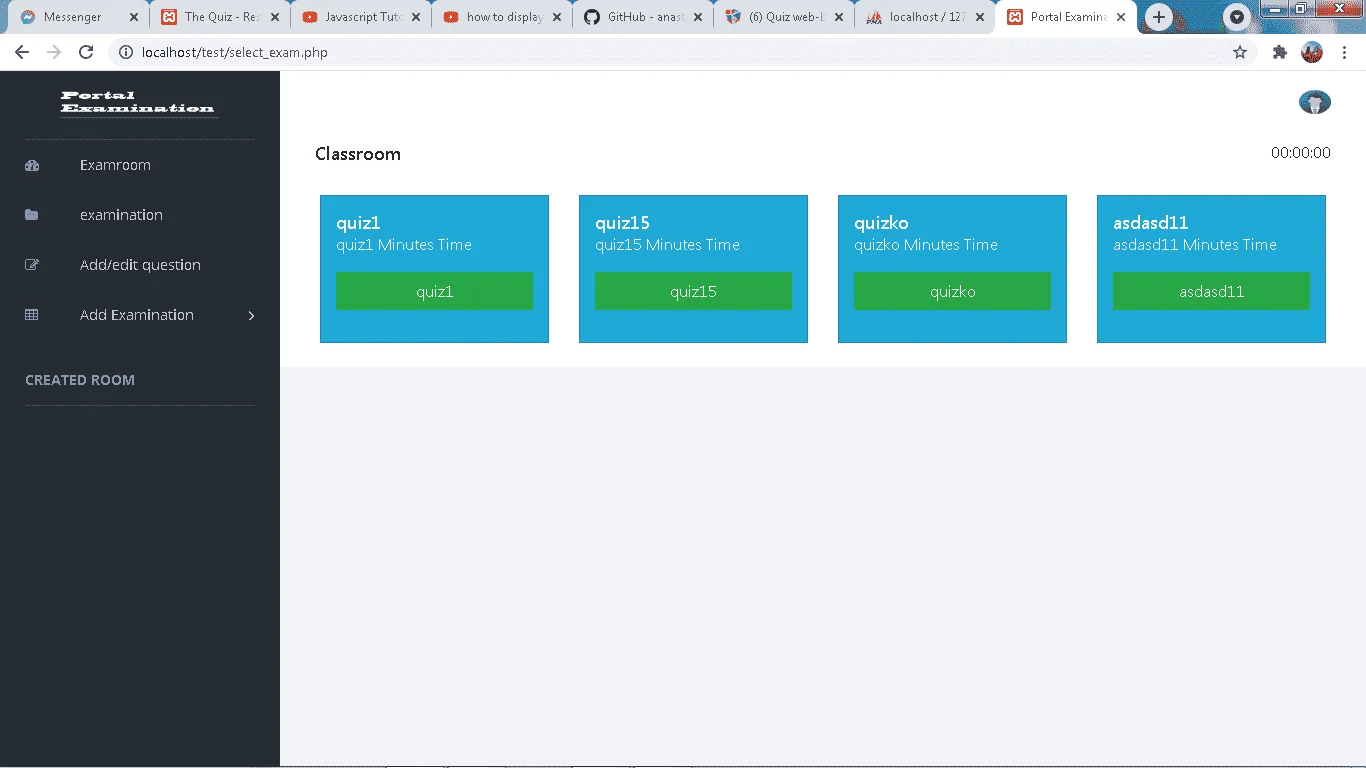Close The Quiz tab
This screenshot has height=768, width=1366.
tap(275, 17)
